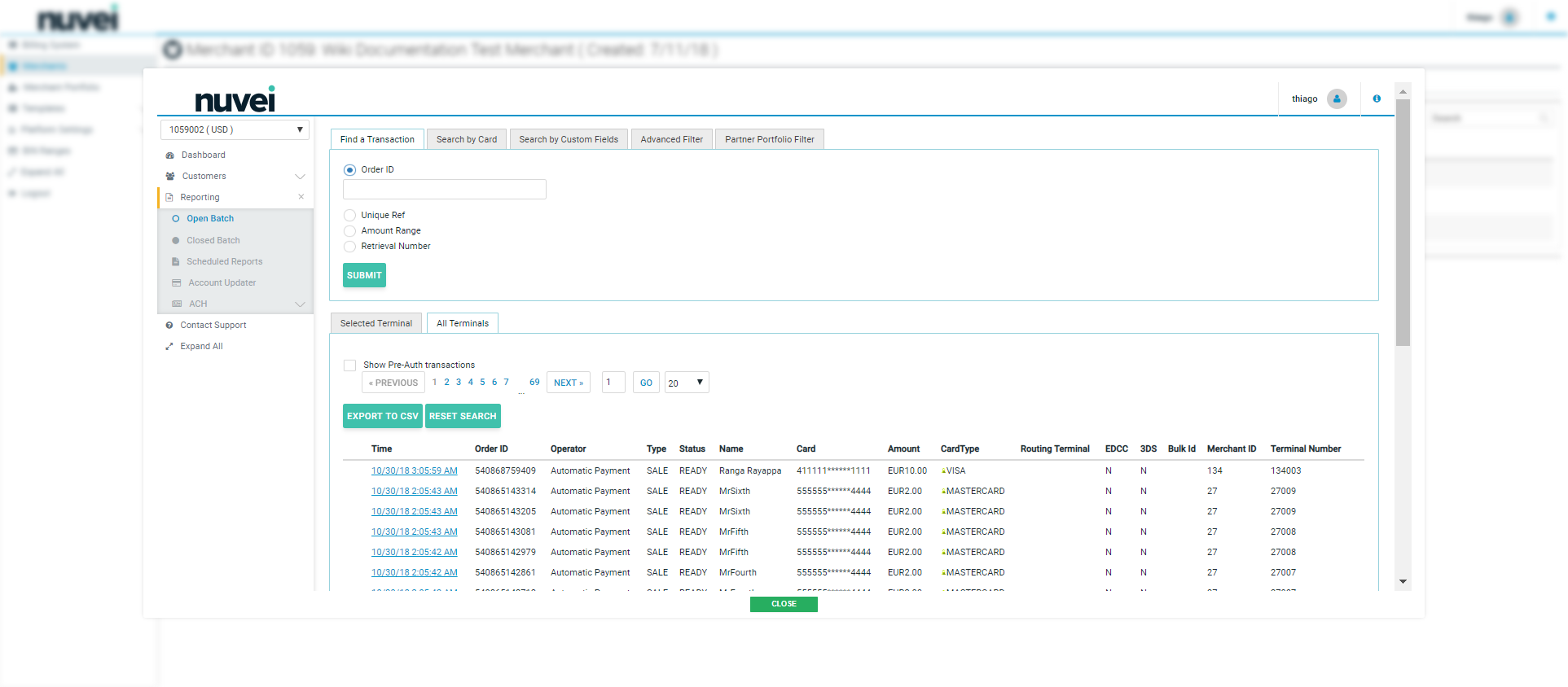Open the 1059002 (USD) terminal dropdown
Screen dimensions: 1568x687
pyautogui.click(x=235, y=129)
